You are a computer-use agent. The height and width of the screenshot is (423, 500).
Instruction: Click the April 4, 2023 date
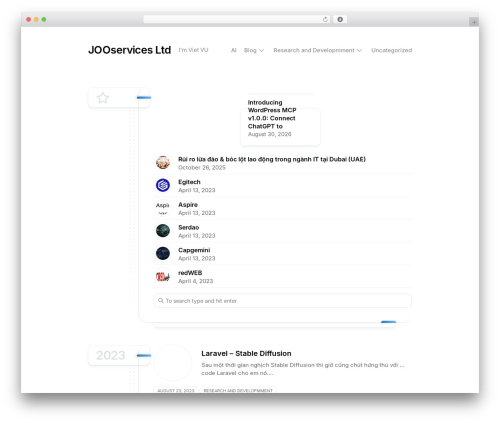(195, 281)
